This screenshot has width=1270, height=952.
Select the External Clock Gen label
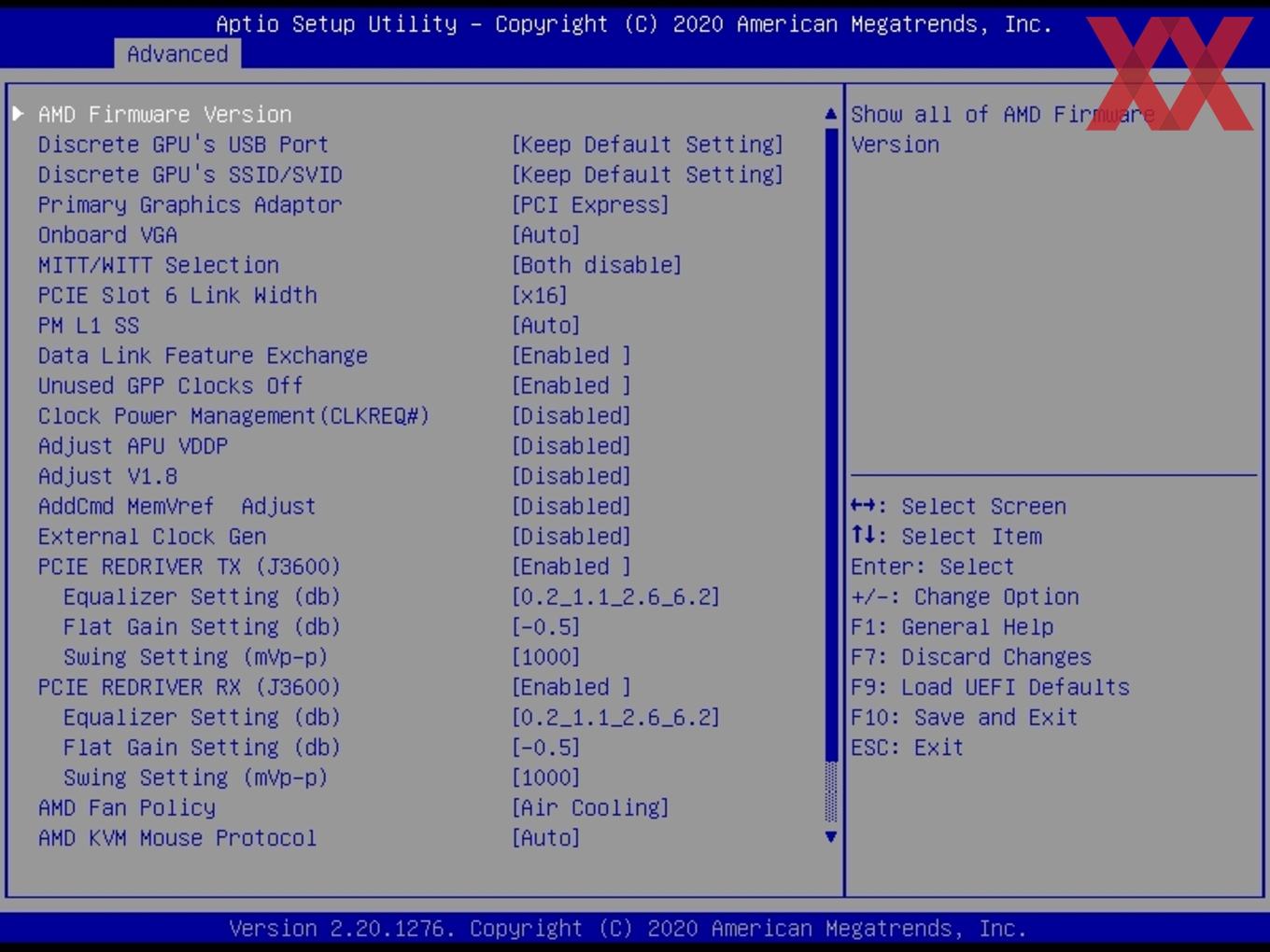pos(152,537)
